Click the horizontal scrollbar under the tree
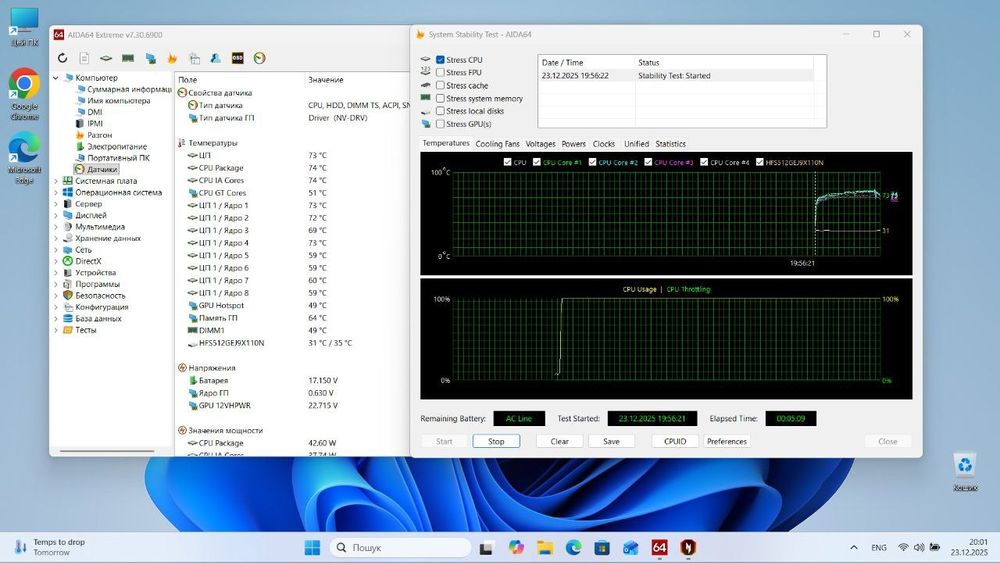The height and width of the screenshot is (563, 1000). (x=107, y=451)
